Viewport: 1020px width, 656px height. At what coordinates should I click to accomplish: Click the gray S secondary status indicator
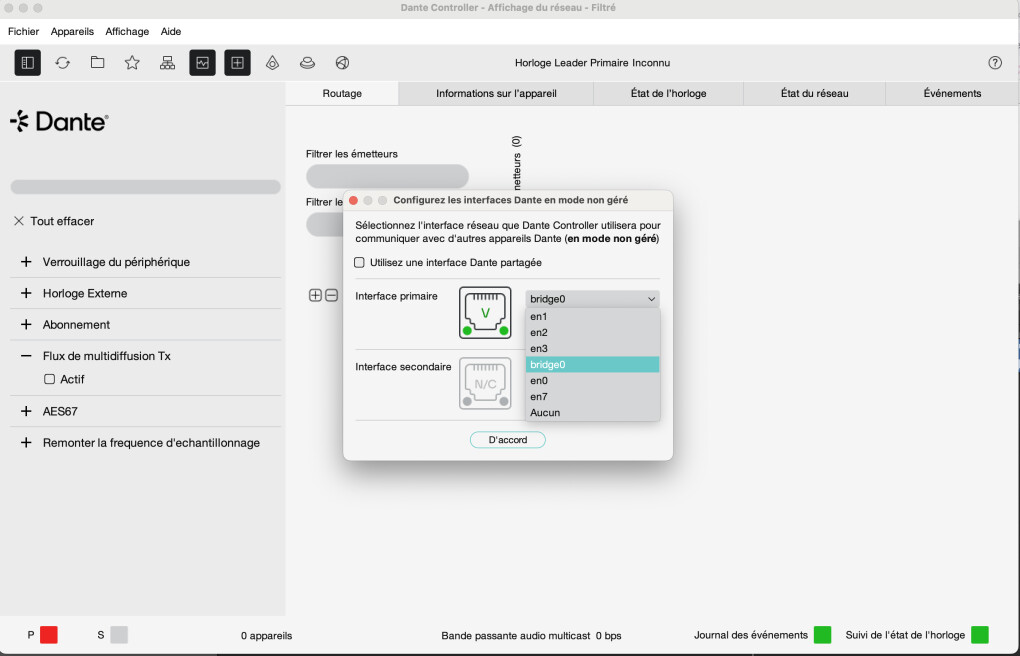(119, 635)
